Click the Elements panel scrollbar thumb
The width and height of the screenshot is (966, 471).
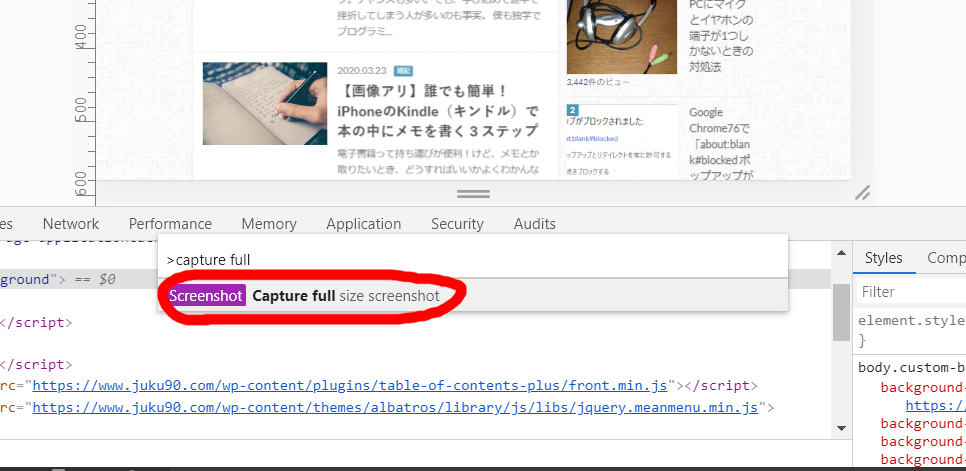point(841,312)
